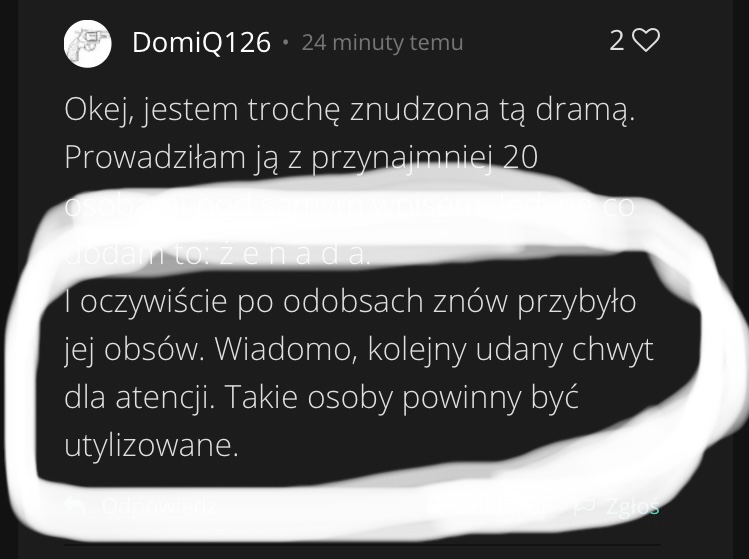Viewport: 749px width, 559px height.
Task: Open the DomiQ126 user profile link
Action: tap(201, 43)
